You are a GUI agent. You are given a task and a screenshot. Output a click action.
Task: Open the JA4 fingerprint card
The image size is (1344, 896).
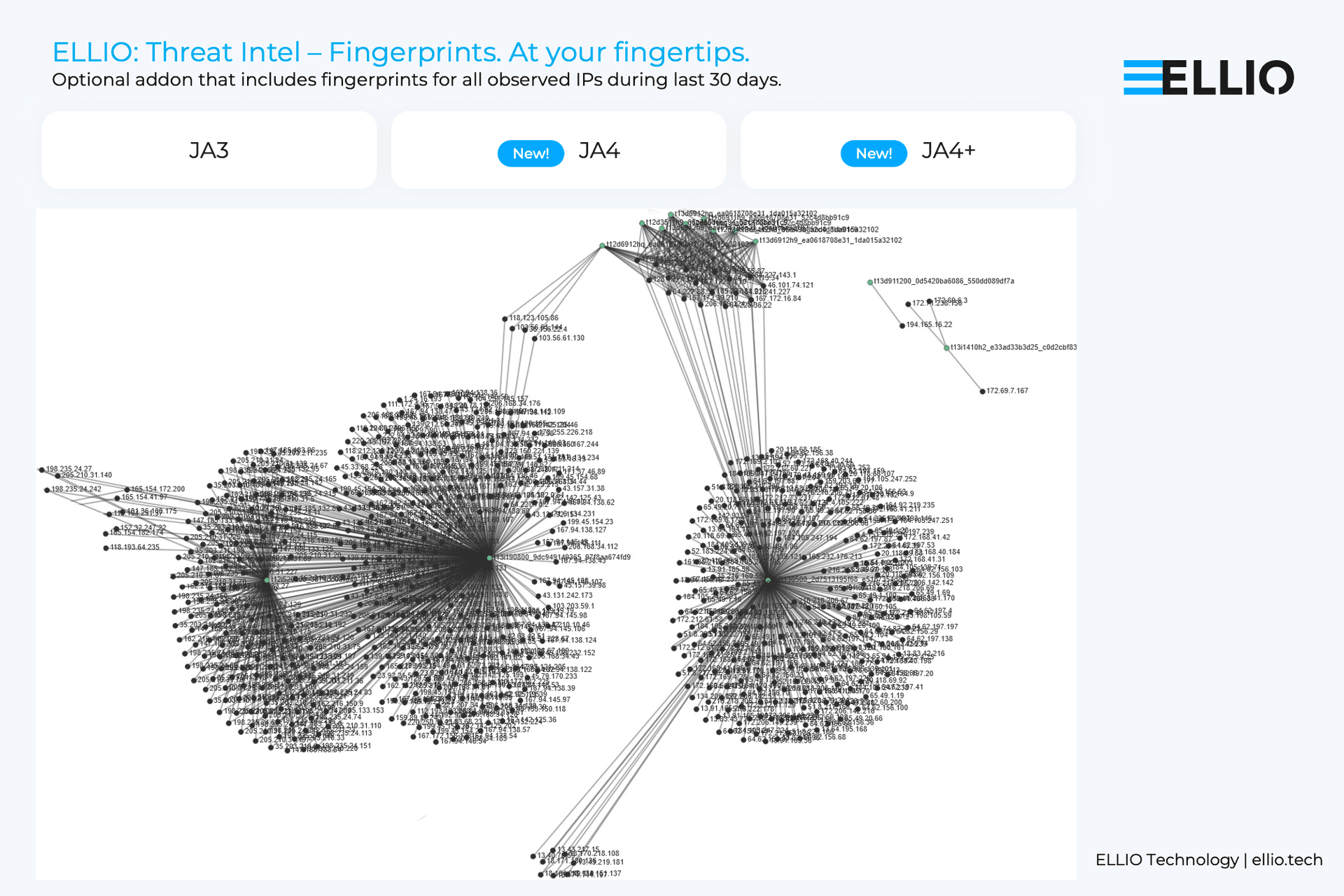559,150
